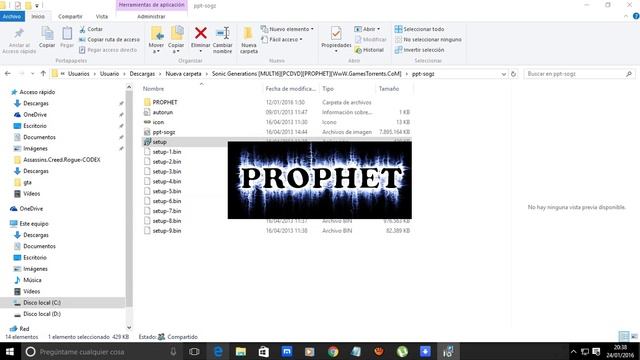Click the Historial ribbon button
This screenshot has width=640, height=360.
coord(369,50)
